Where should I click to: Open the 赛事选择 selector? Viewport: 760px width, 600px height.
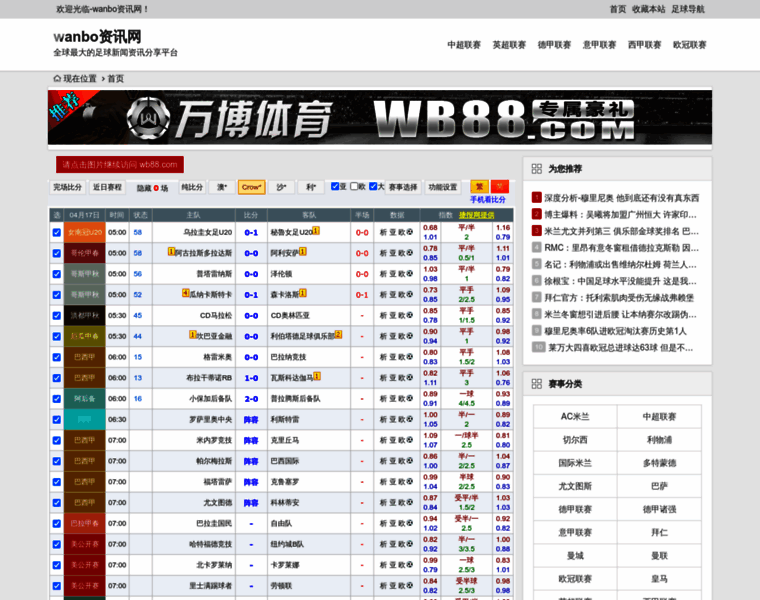pos(403,187)
